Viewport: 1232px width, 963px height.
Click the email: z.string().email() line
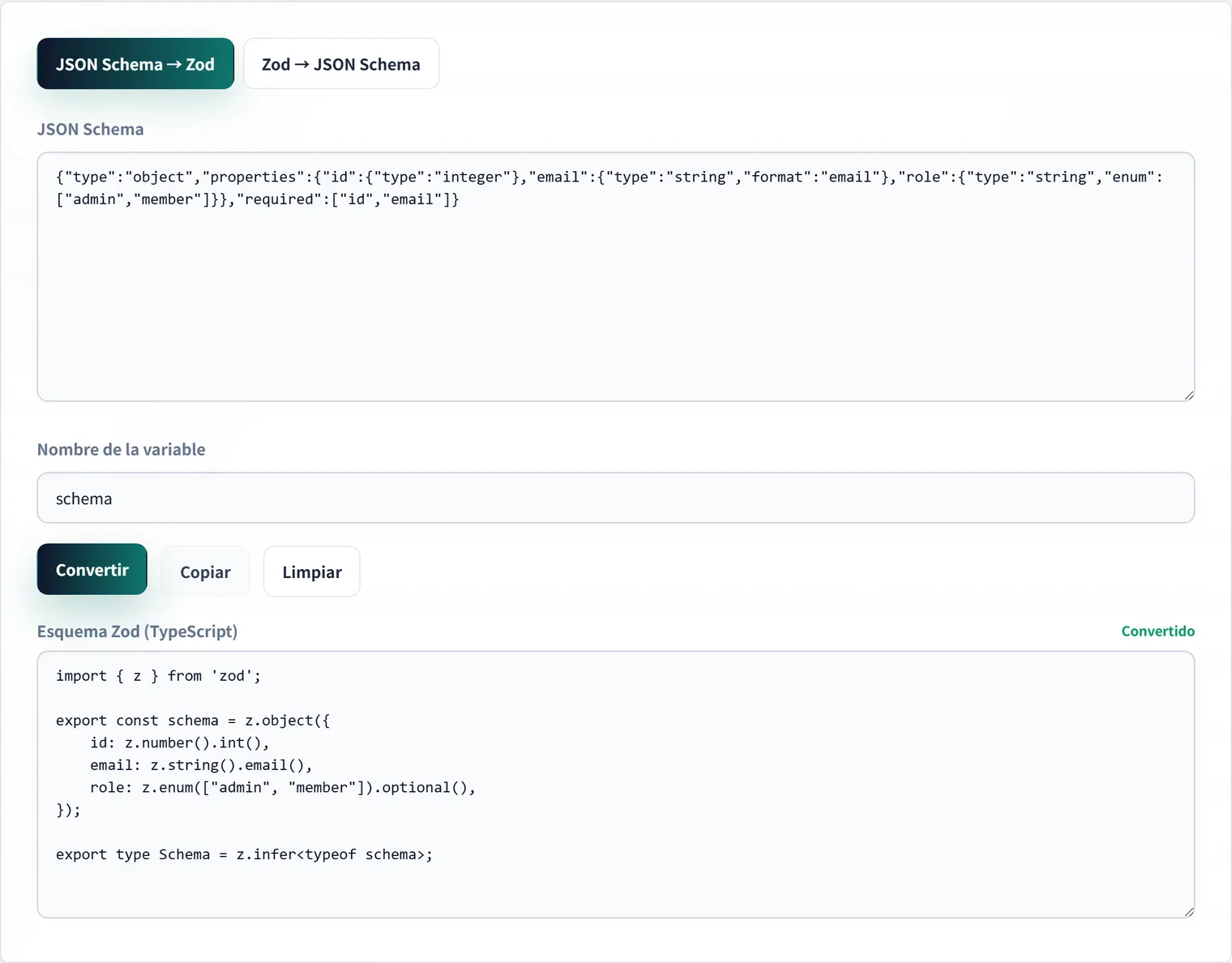[201, 765]
